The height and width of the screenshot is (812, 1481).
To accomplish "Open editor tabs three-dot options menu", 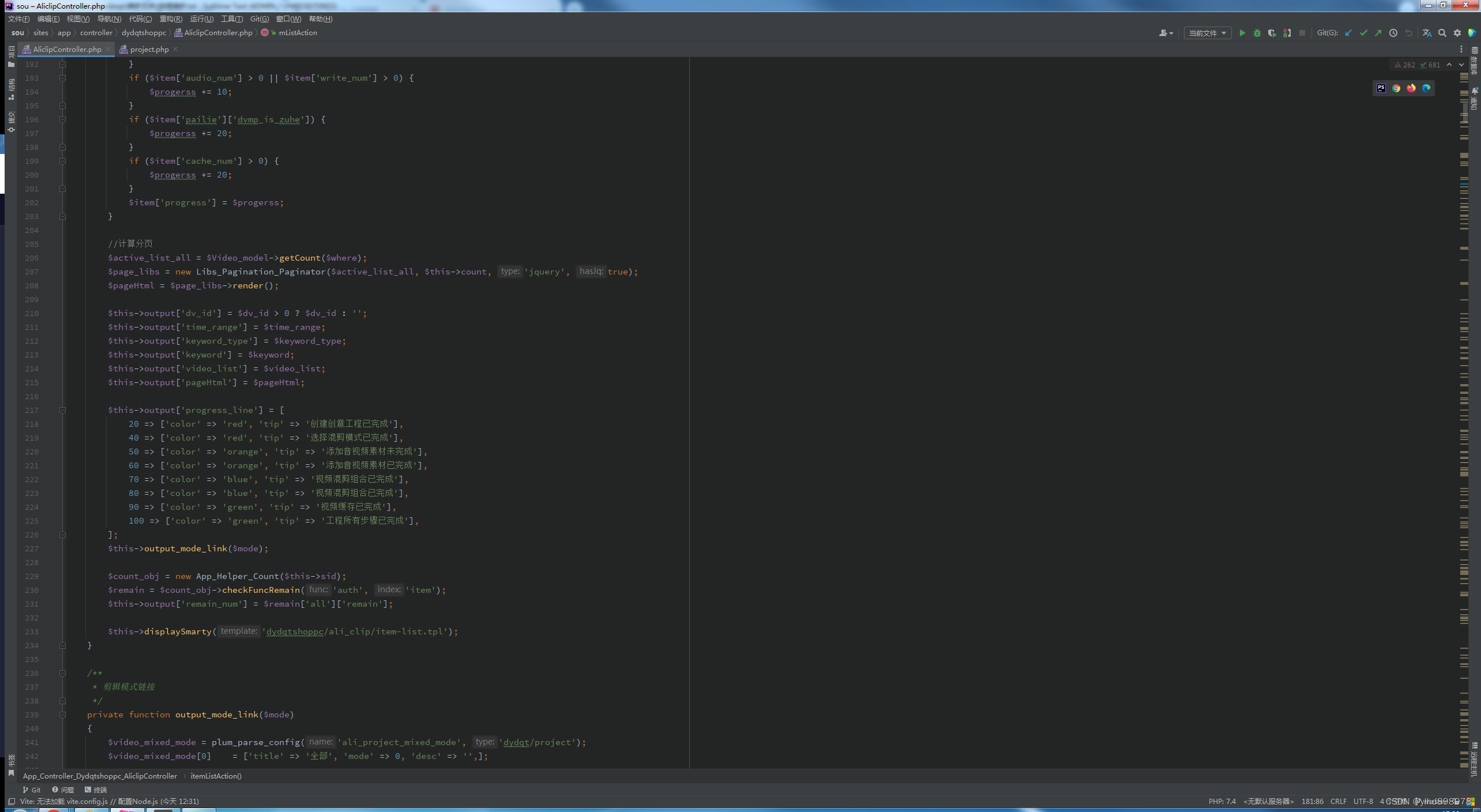I will click(1461, 50).
